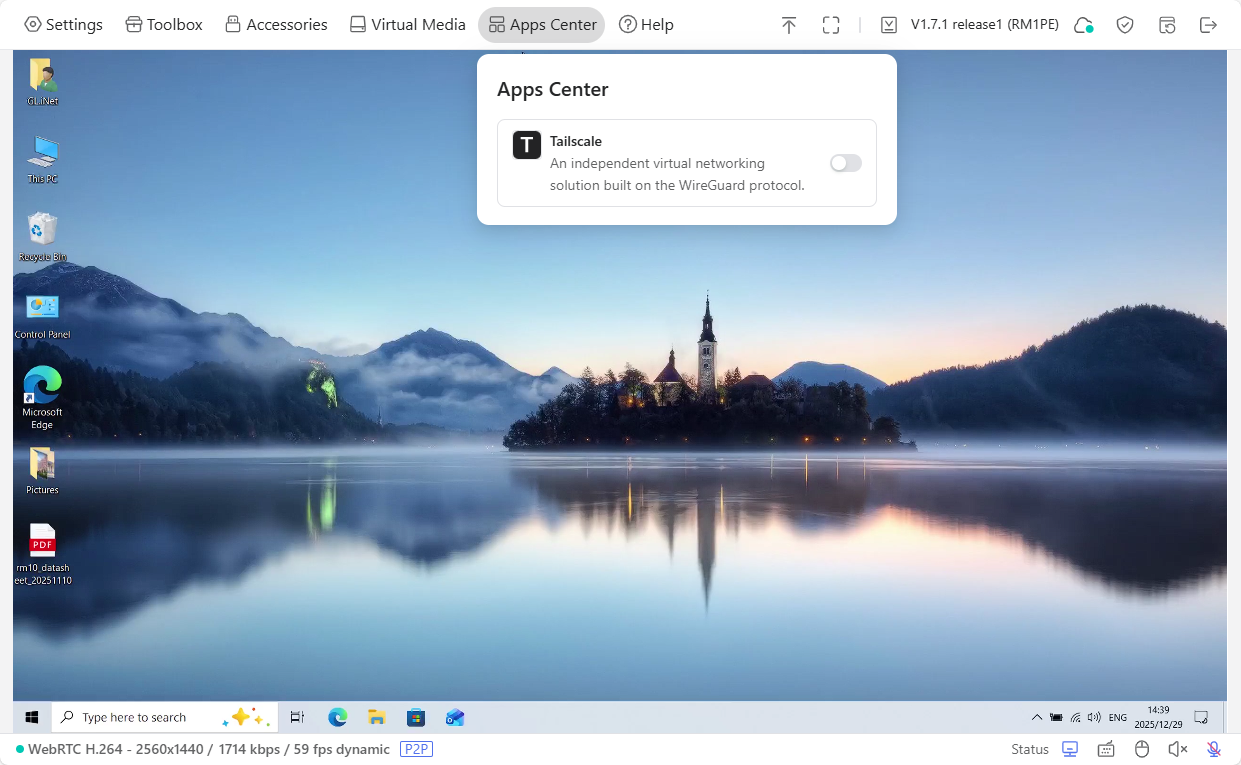Enter fullscreen with the fullscreen icon

click(x=831, y=25)
